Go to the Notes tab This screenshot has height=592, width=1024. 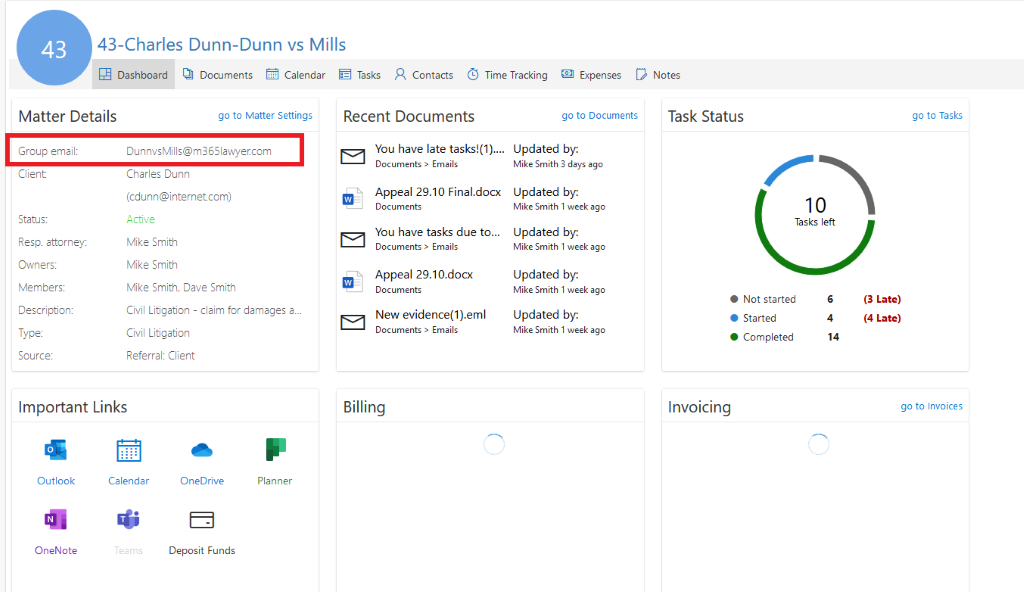657,75
